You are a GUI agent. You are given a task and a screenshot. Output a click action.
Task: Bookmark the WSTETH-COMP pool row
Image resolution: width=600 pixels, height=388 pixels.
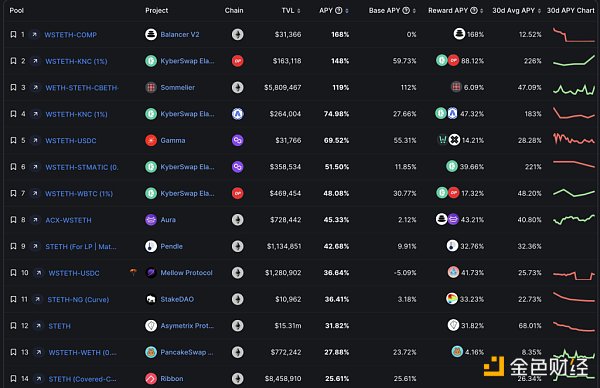click(13, 34)
